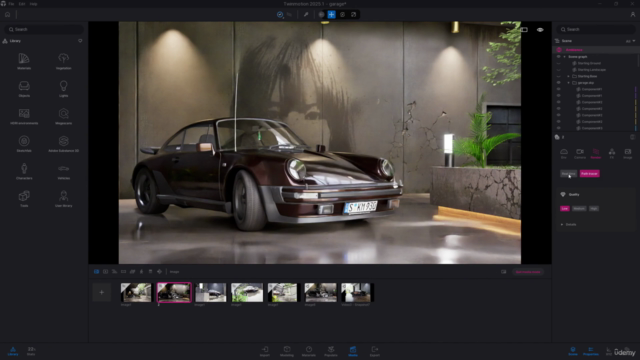
Task: Open the navigation mode icon in toolbar
Action: pos(280,15)
